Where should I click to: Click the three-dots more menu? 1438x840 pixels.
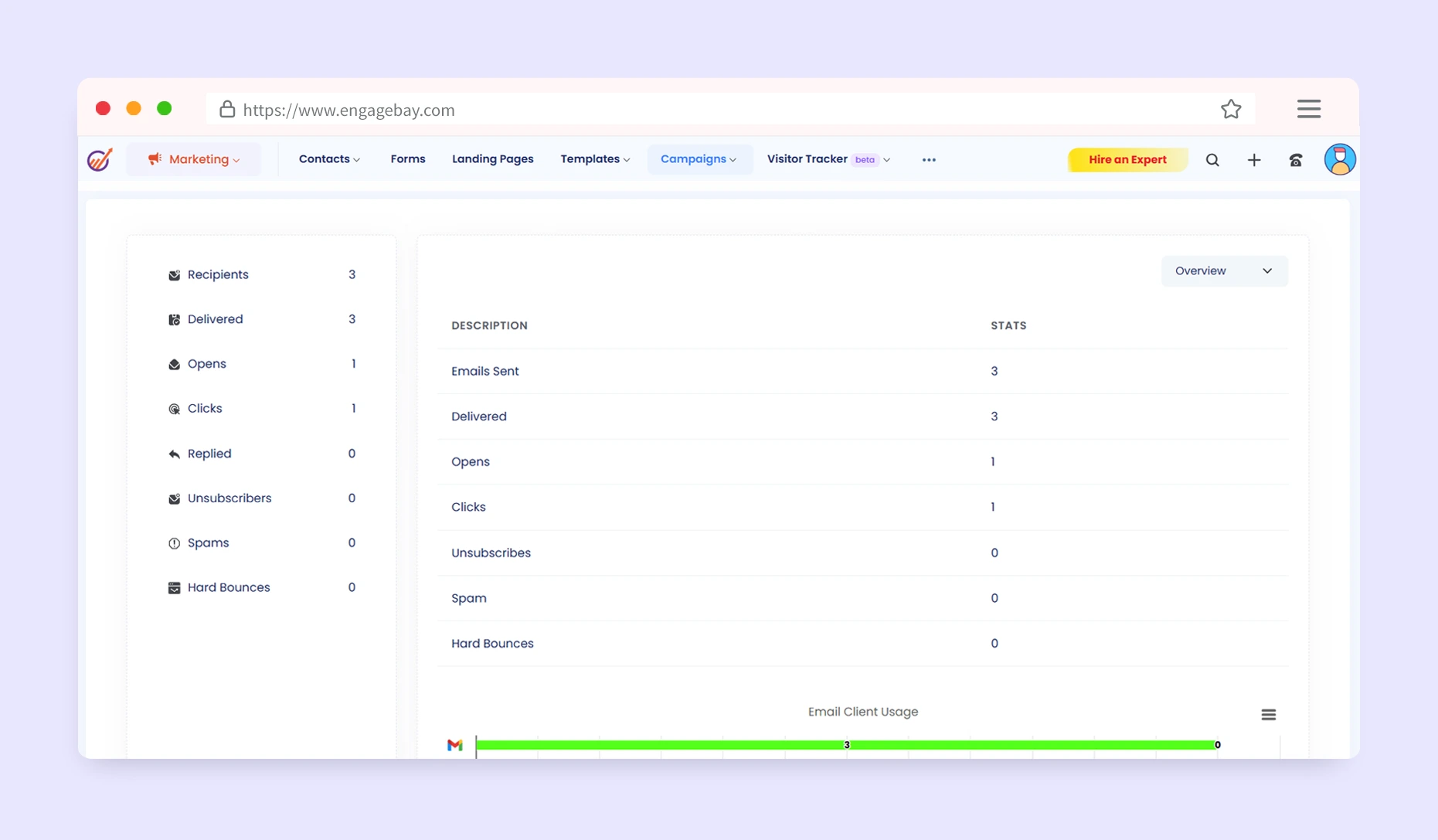point(929,160)
